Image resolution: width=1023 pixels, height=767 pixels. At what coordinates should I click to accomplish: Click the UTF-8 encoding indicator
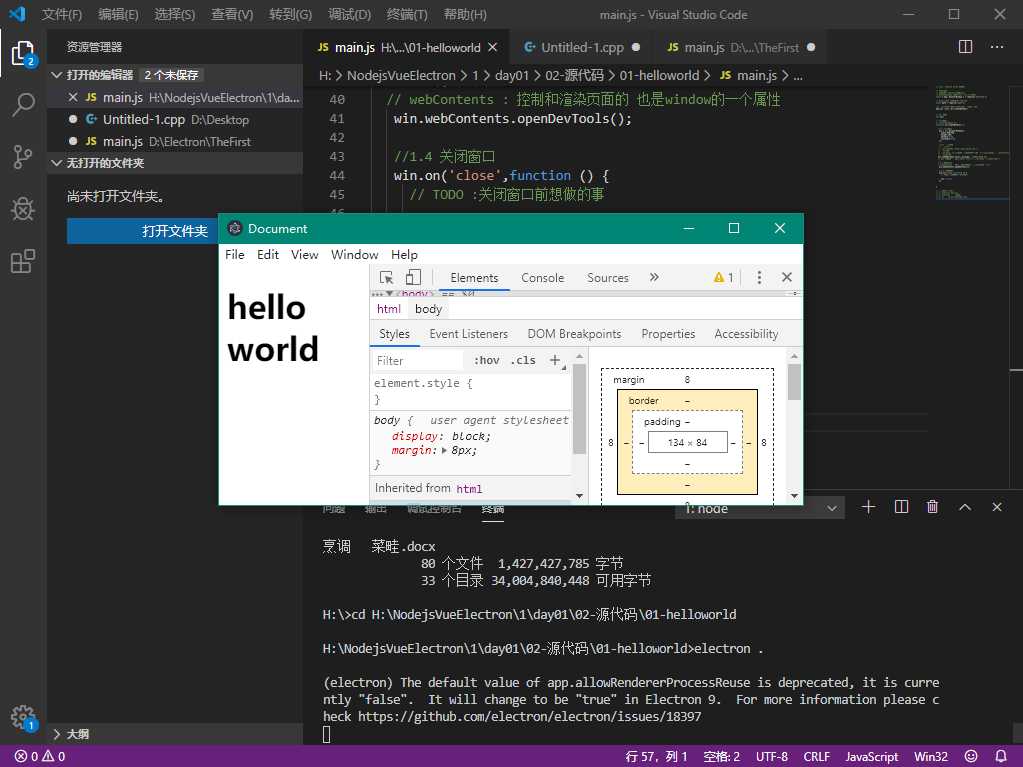pyautogui.click(x=772, y=757)
